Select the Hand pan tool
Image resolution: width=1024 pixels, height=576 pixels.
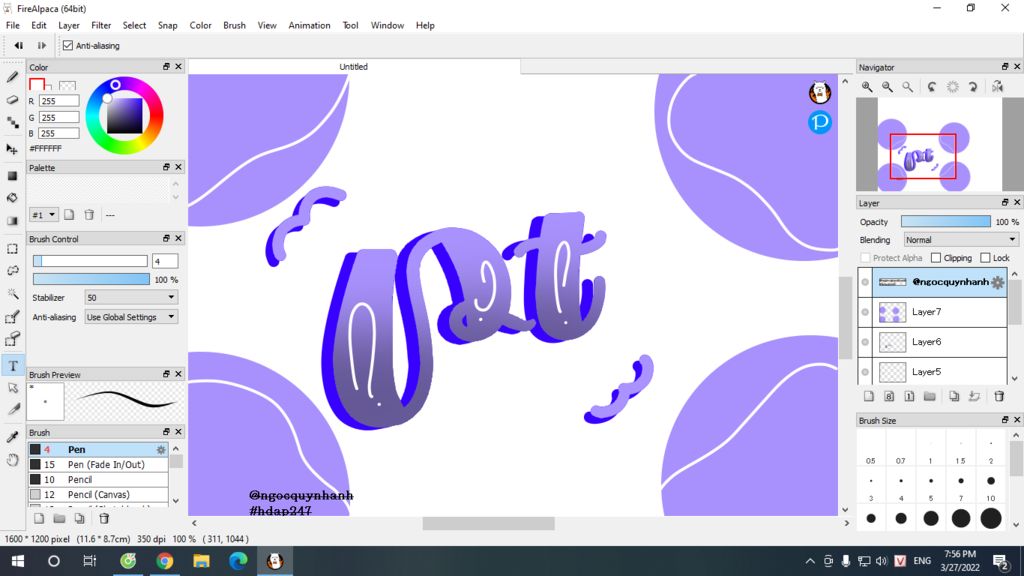tap(12, 460)
